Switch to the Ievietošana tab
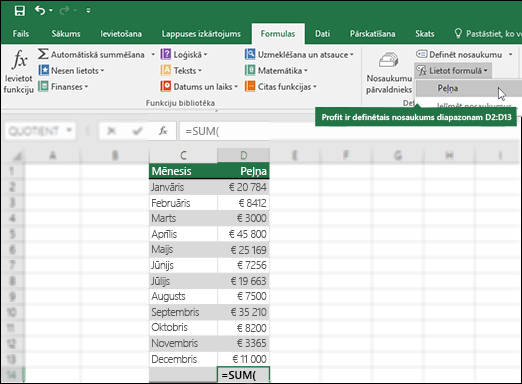The image size is (522, 384). point(121,34)
